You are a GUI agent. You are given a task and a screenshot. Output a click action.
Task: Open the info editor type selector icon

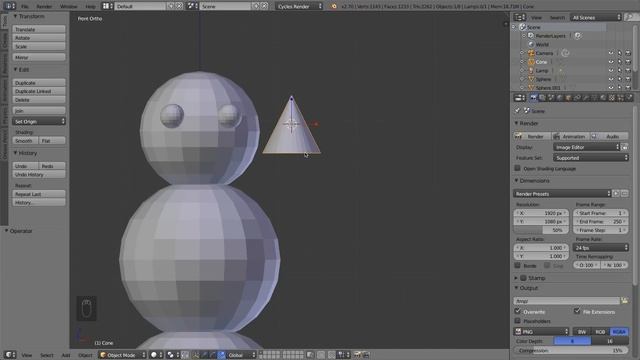point(9,6)
